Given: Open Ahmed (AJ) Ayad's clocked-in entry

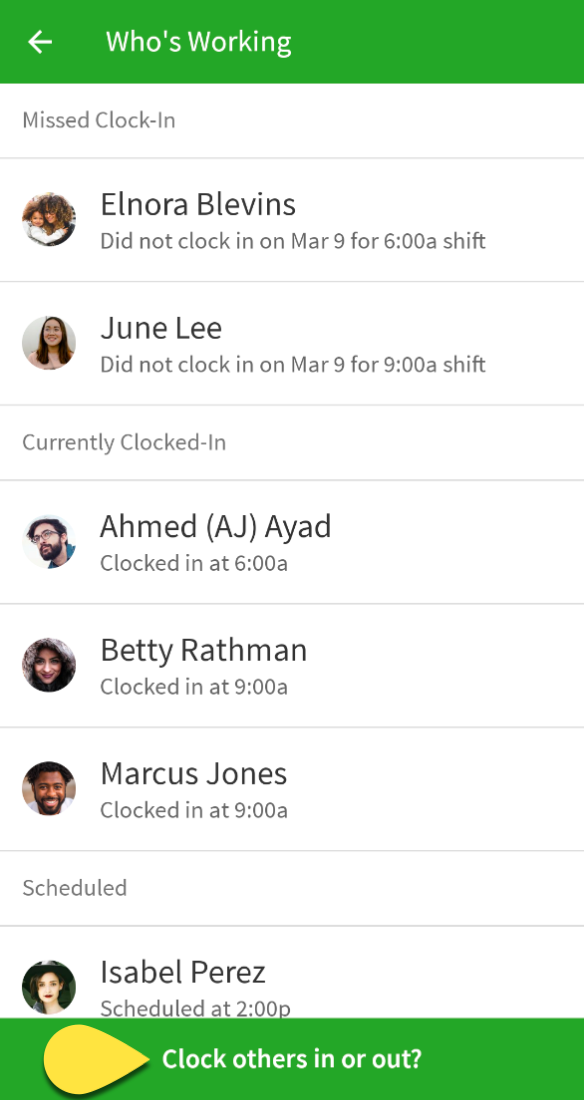Looking at the screenshot, I should pos(292,542).
